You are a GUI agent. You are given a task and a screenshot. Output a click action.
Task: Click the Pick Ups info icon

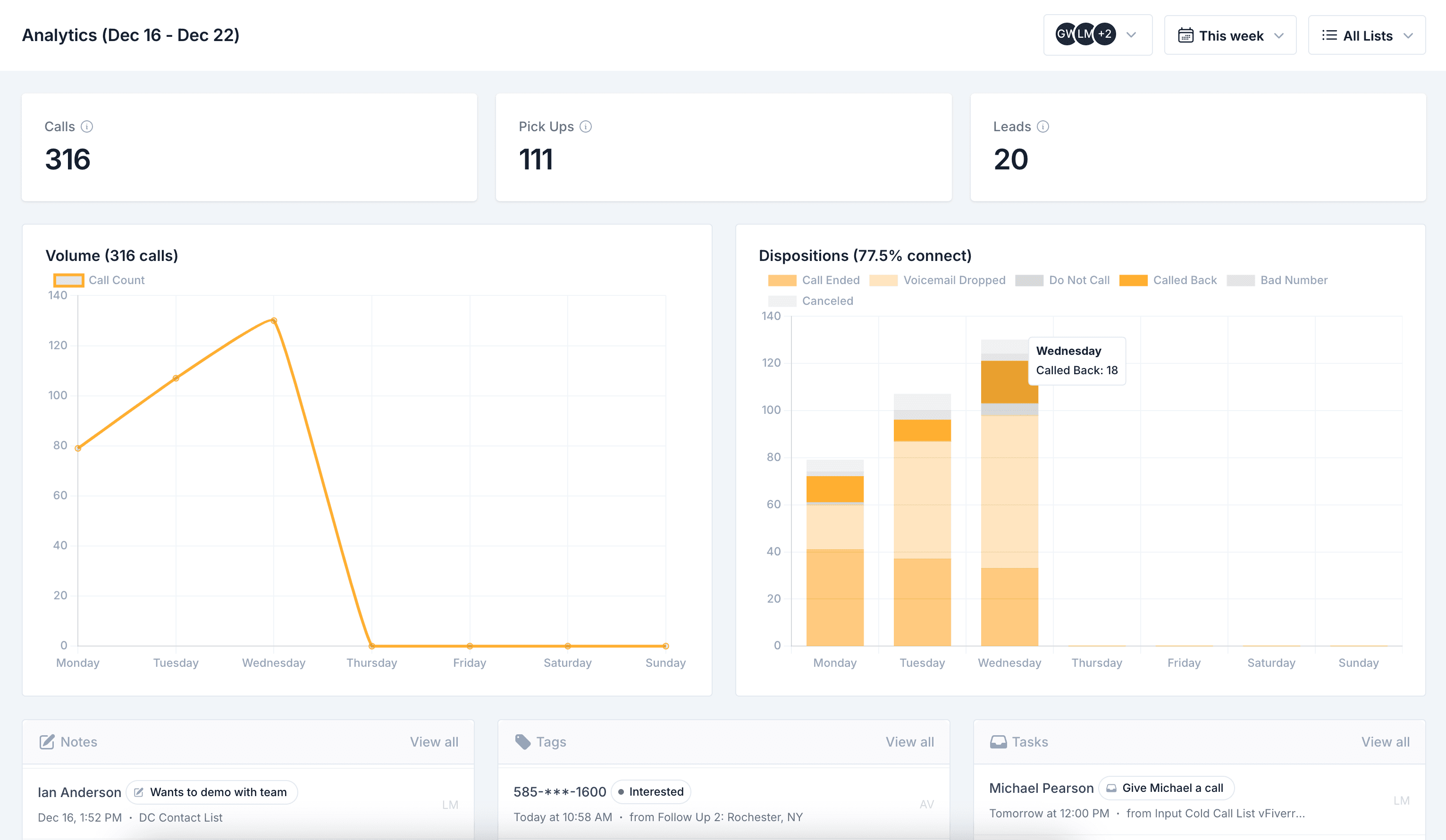click(586, 126)
